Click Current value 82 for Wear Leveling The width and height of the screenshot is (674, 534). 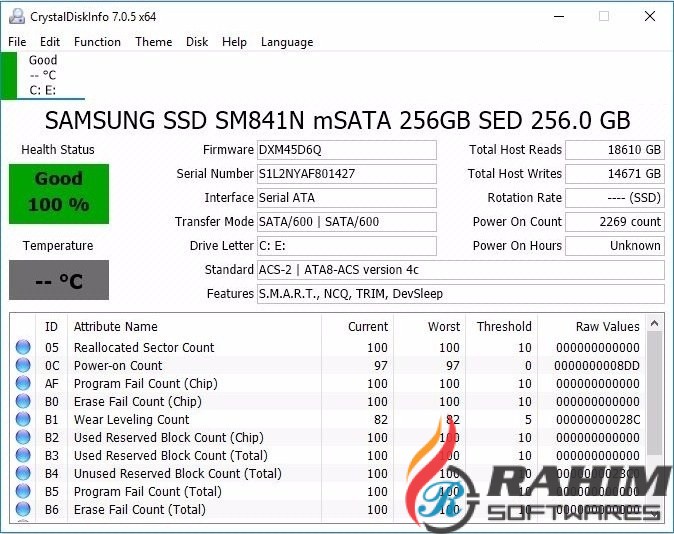click(x=380, y=420)
